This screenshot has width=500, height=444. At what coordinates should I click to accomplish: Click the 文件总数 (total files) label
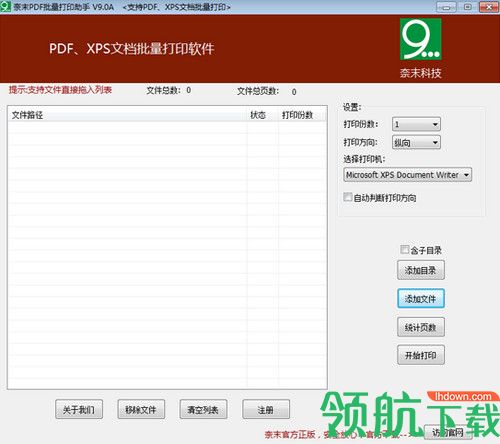tap(163, 90)
